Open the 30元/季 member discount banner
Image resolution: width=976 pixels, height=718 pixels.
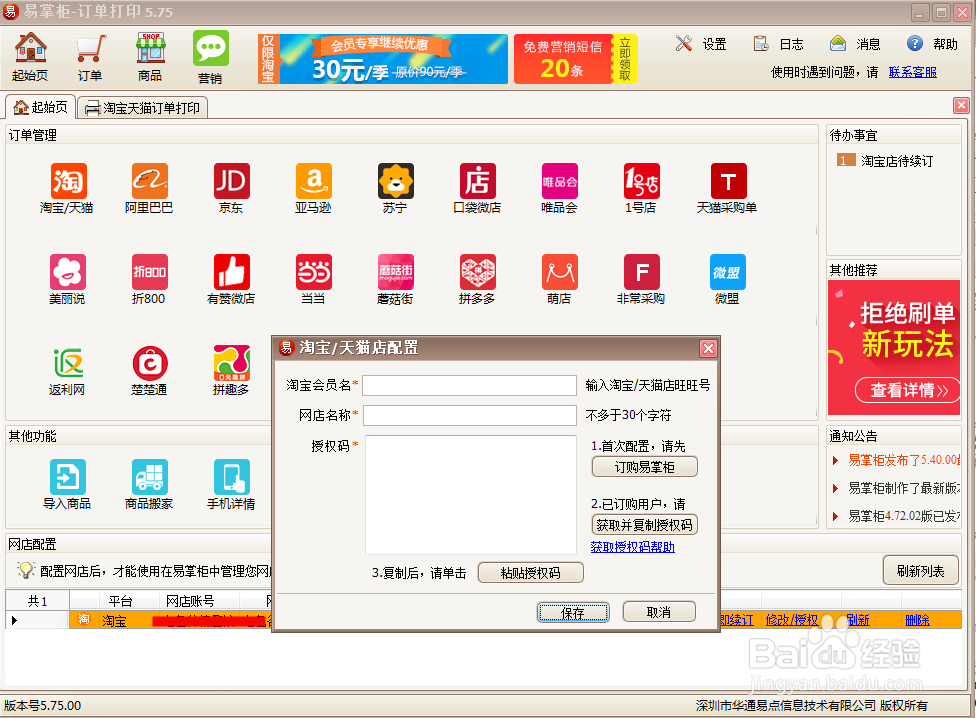pyautogui.click(x=383, y=58)
